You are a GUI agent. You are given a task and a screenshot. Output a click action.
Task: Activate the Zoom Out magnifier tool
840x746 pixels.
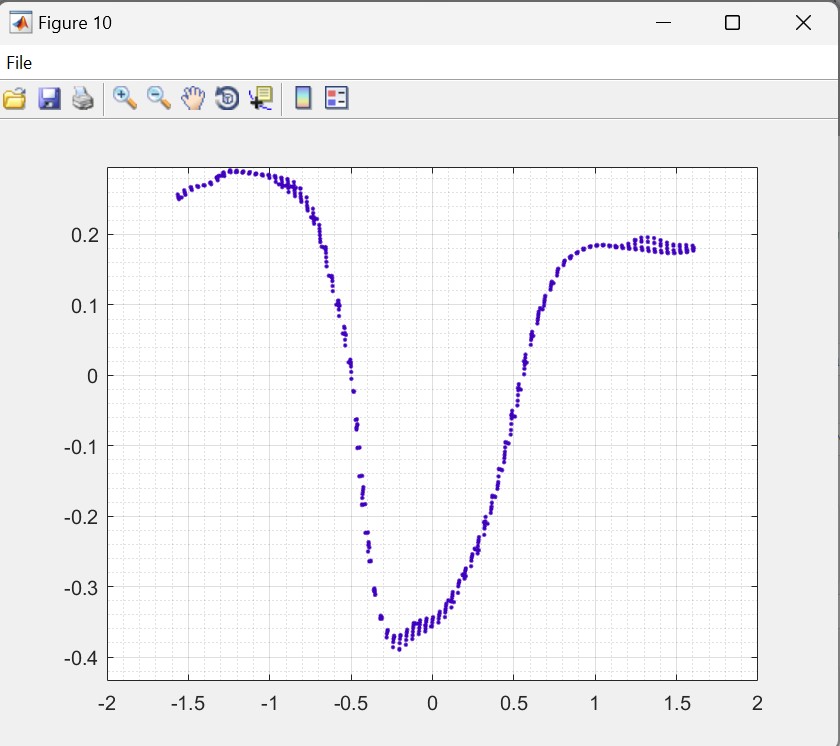coord(159,98)
